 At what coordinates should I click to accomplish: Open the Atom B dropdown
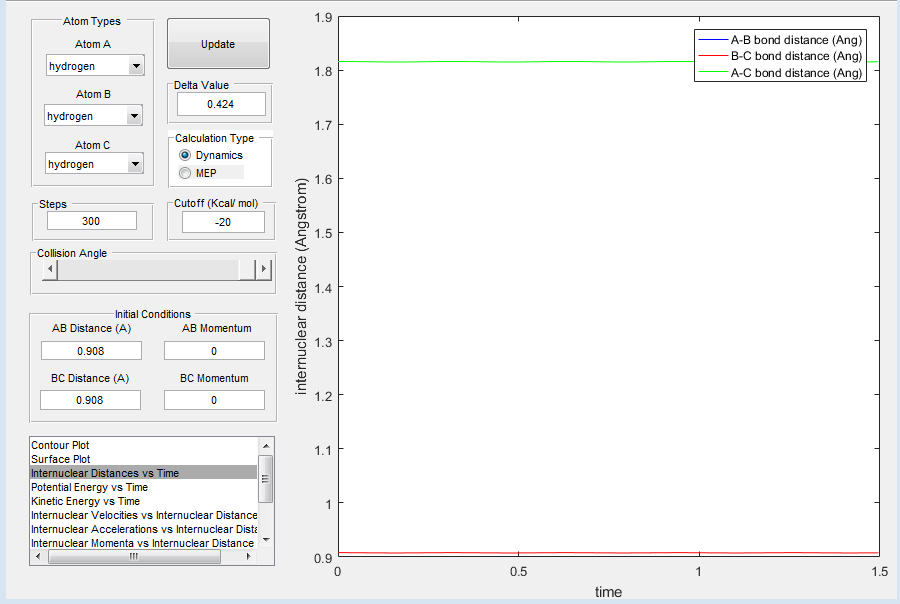134,116
